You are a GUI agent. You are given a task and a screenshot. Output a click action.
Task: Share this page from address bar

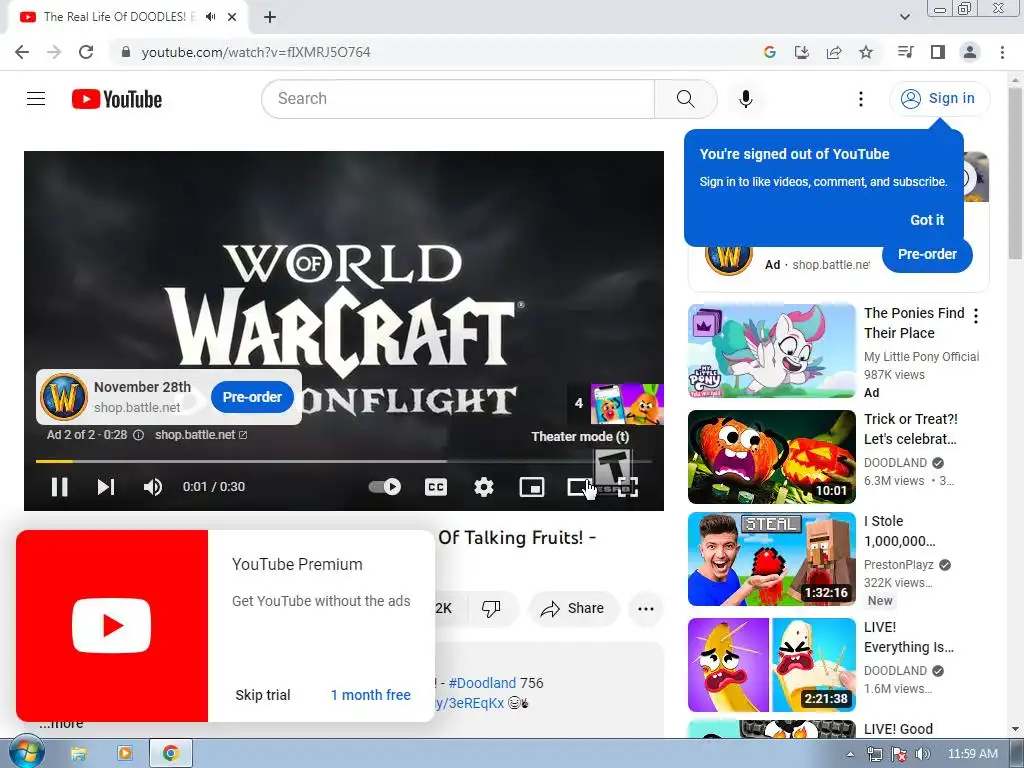(833, 52)
